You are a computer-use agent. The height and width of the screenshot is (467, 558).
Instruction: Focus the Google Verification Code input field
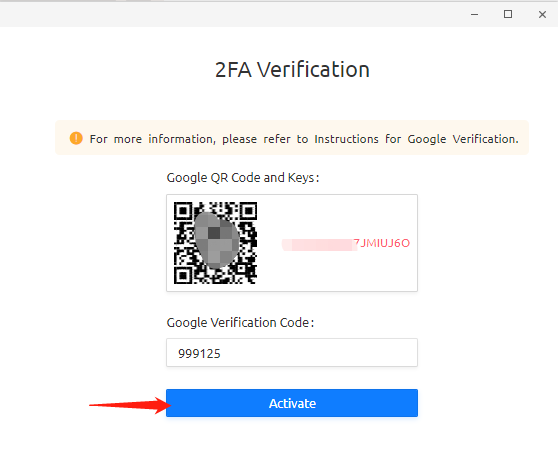pyautogui.click(x=292, y=352)
